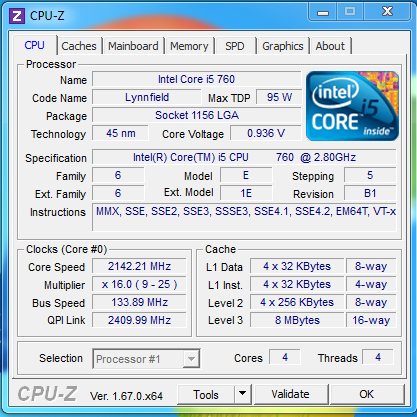Click the L1 Data size 4 x 32 KBytes

pos(297,266)
